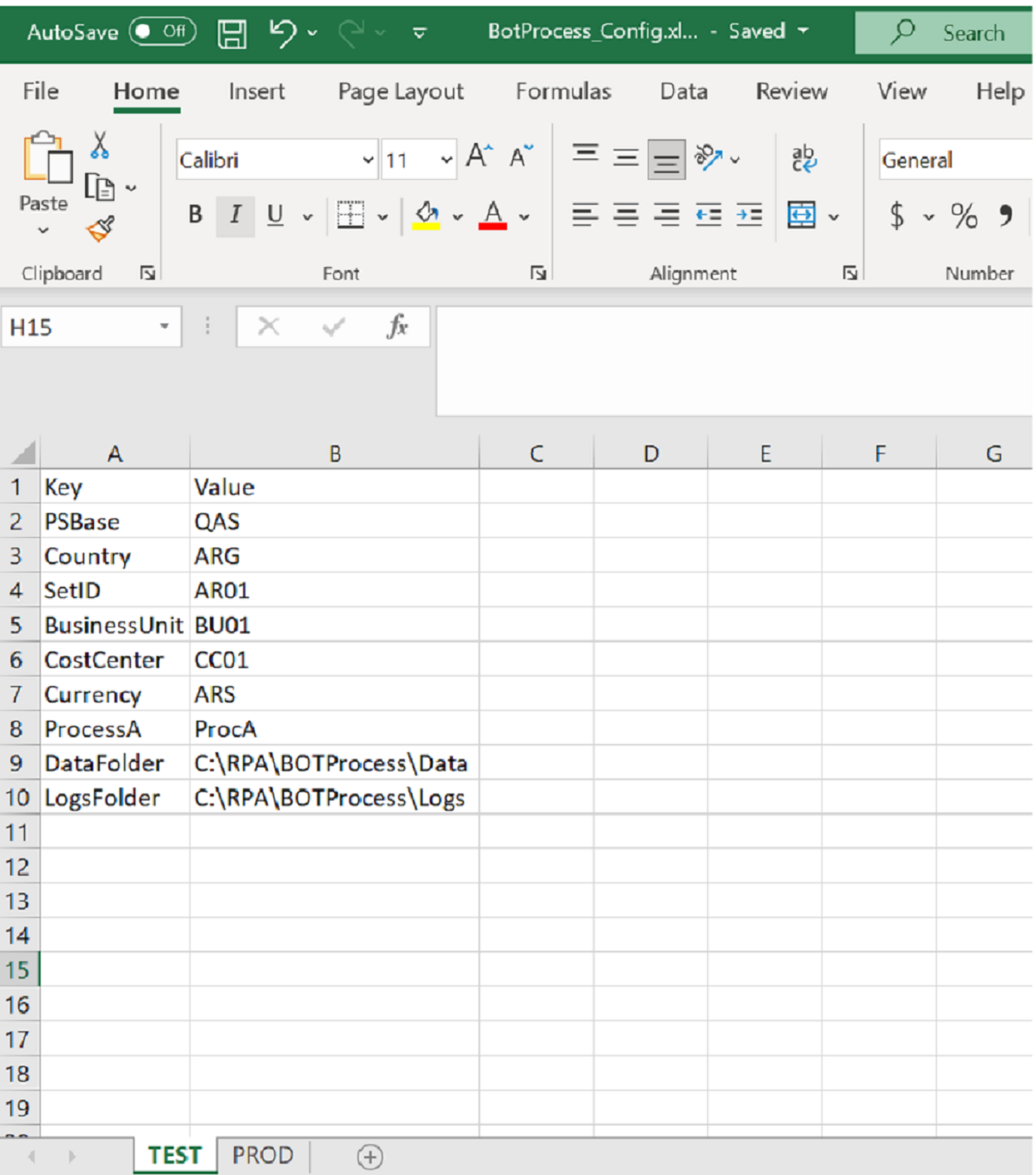Click the Cut scissors icon
The width and height of the screenshot is (1036, 1175).
tap(99, 145)
